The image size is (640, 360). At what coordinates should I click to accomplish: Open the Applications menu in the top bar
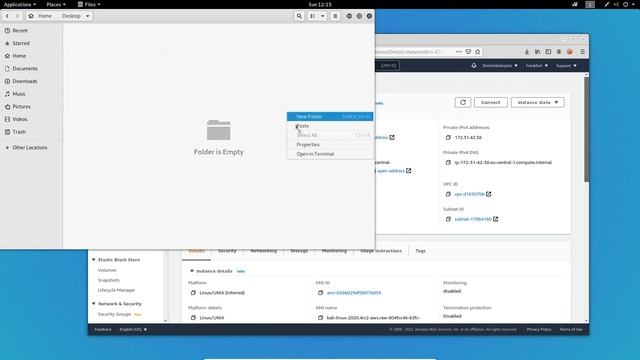[x=20, y=4]
